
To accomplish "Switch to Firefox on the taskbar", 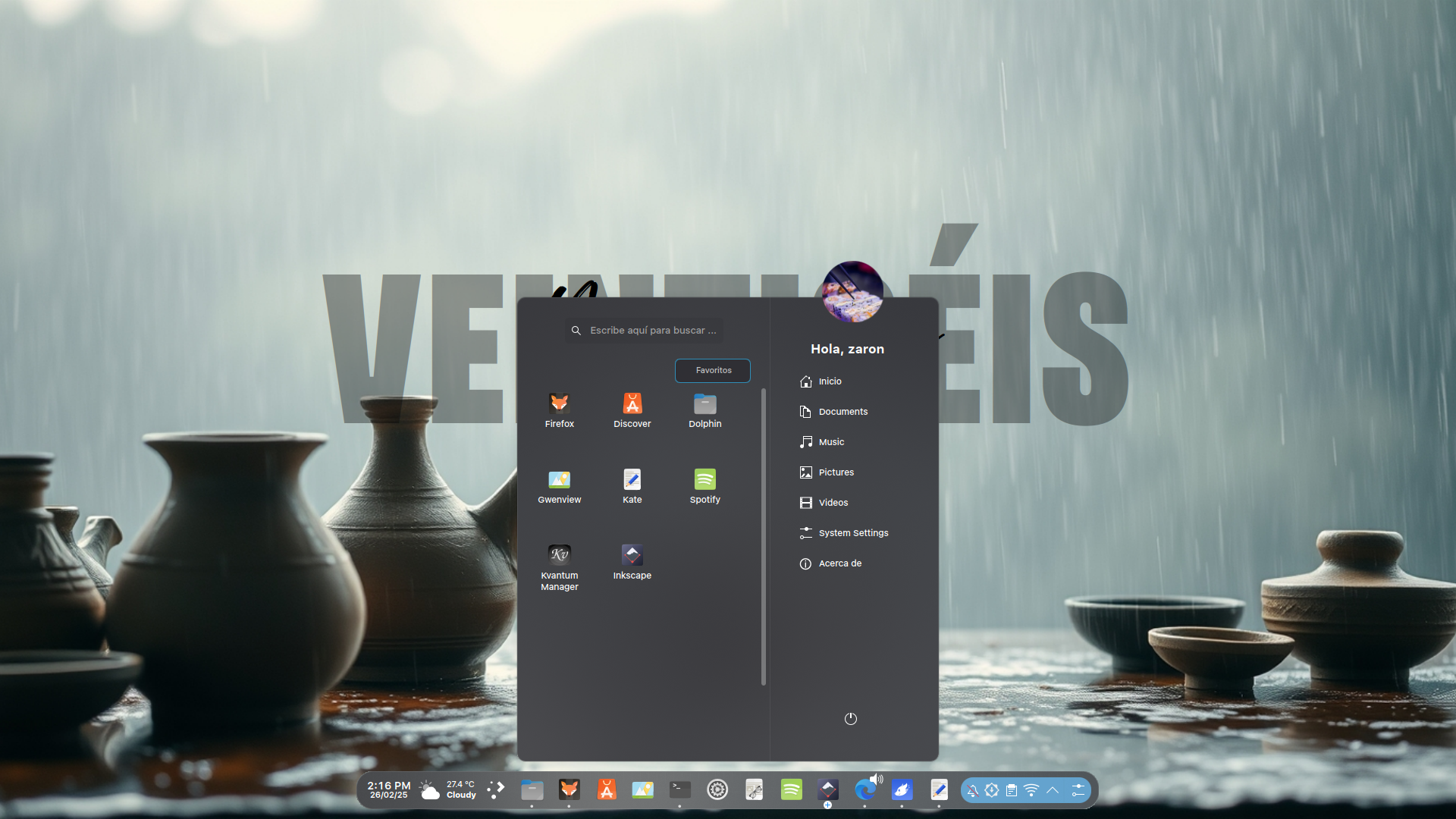I will click(x=570, y=790).
